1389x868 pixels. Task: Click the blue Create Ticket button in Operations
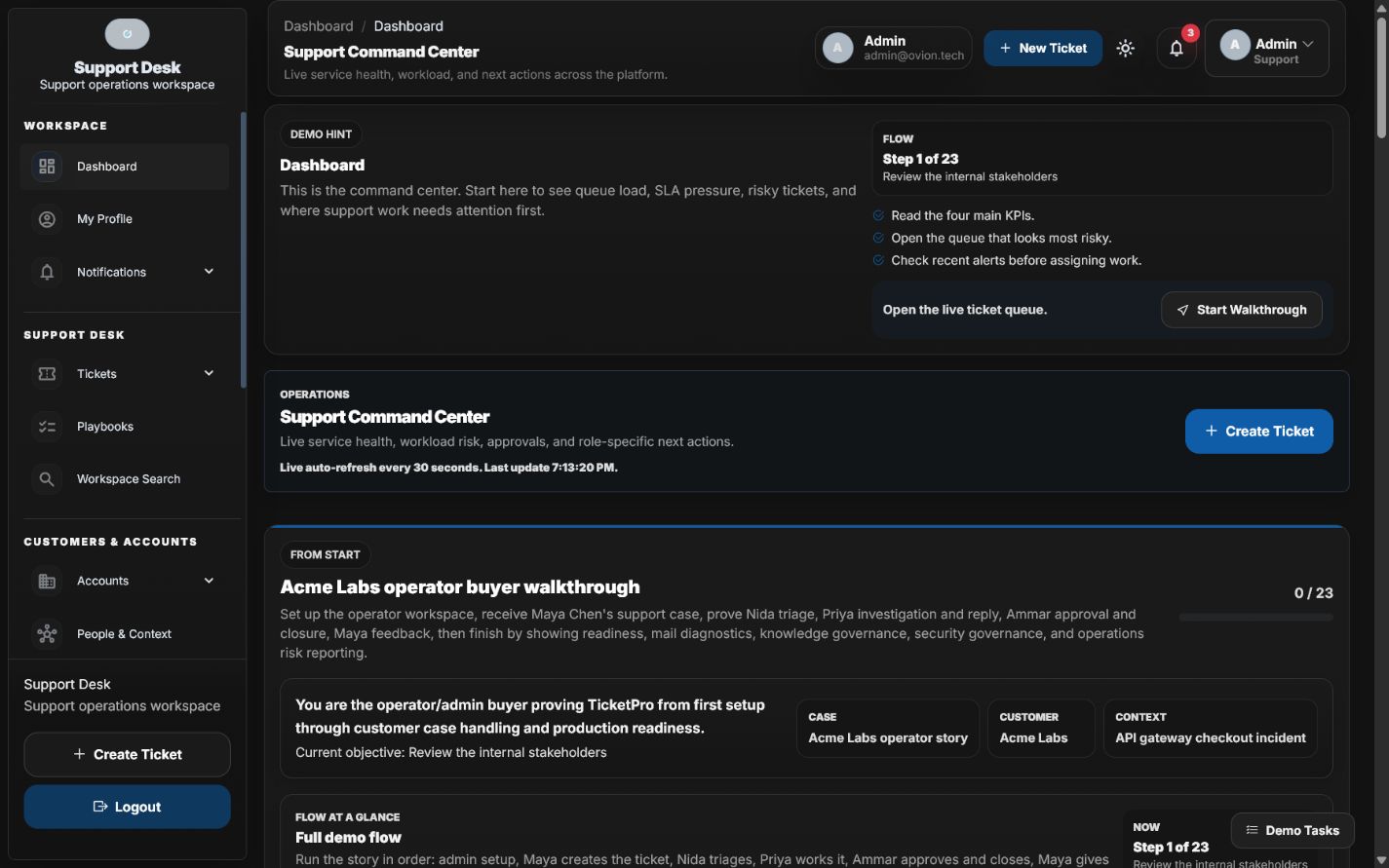pos(1259,432)
